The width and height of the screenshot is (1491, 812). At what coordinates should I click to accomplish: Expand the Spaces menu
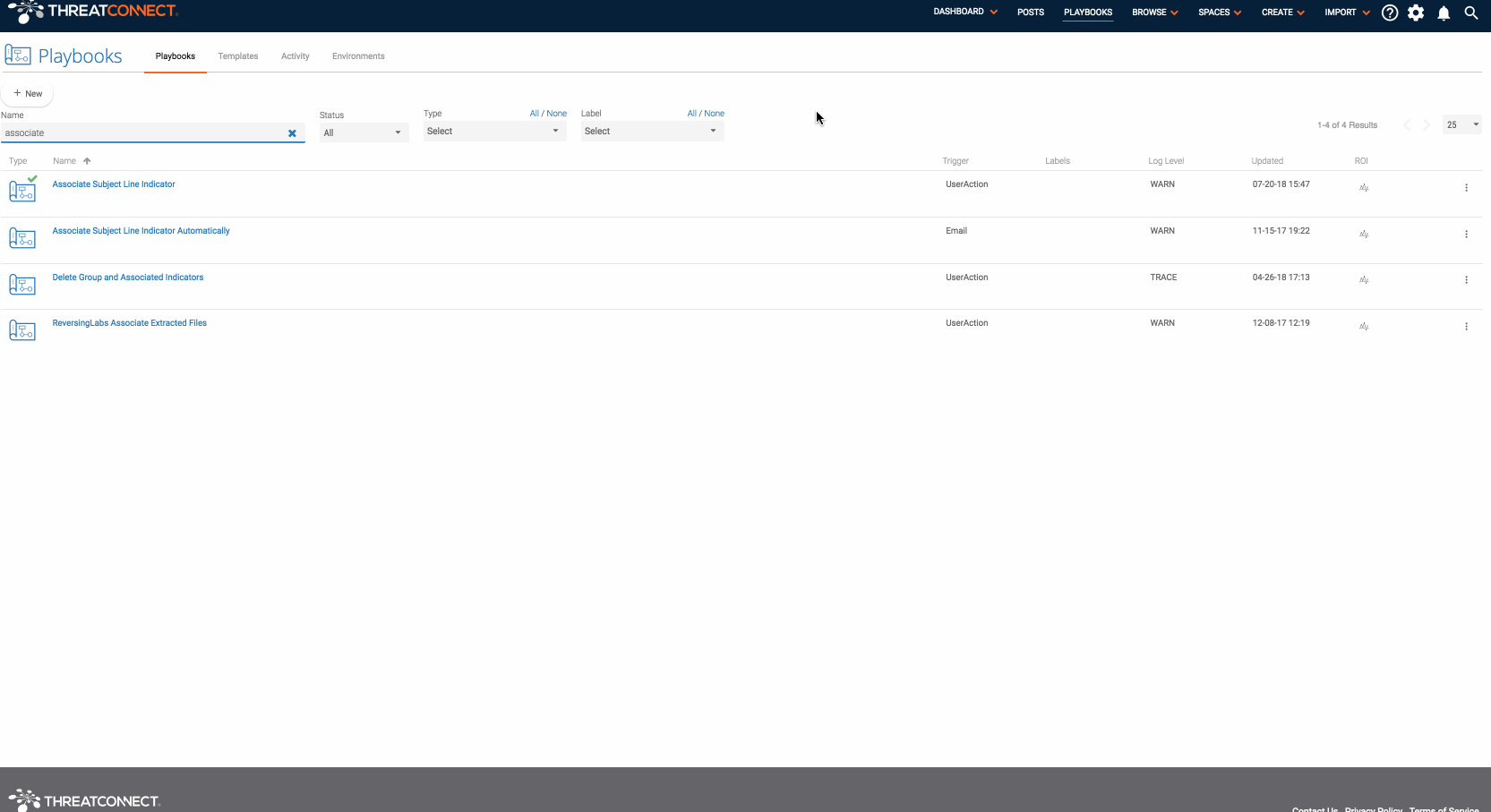tap(1220, 13)
